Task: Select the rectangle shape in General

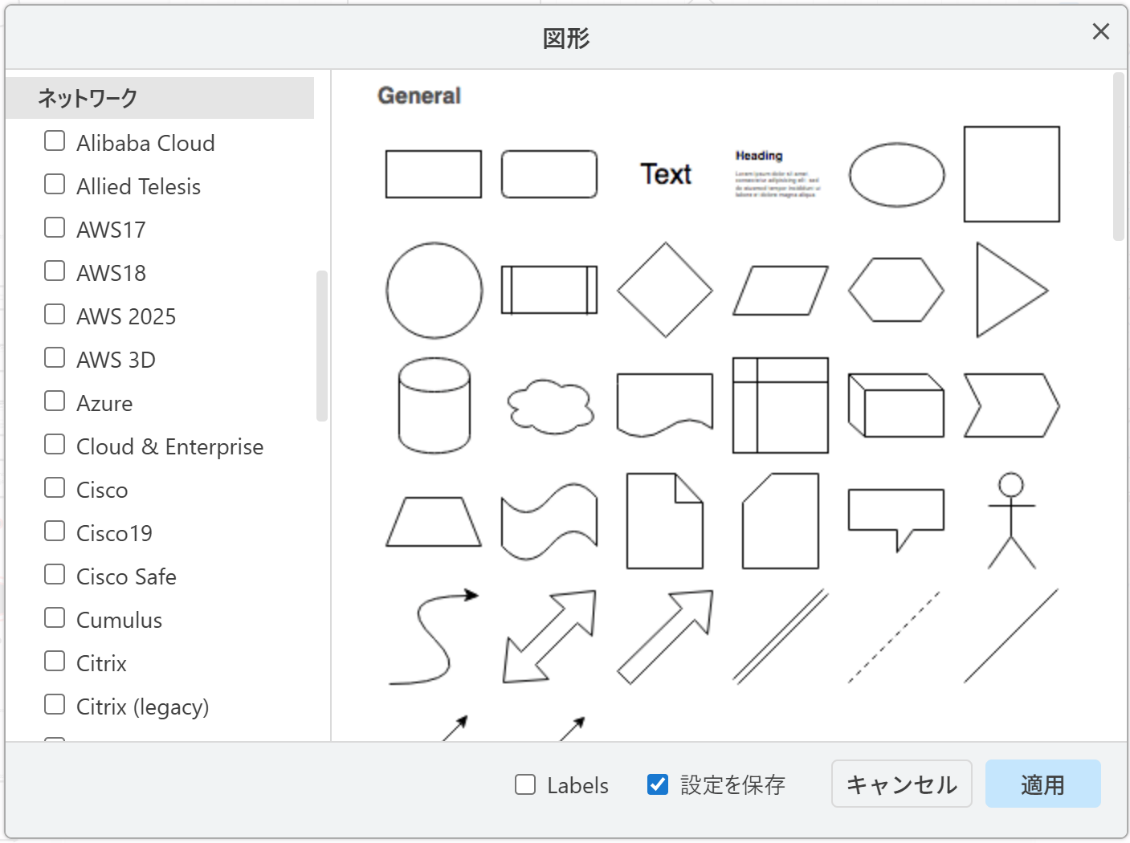Action: coord(433,174)
